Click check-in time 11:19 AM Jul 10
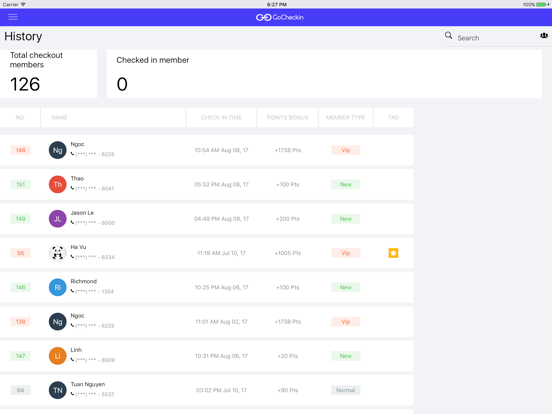 coord(221,253)
